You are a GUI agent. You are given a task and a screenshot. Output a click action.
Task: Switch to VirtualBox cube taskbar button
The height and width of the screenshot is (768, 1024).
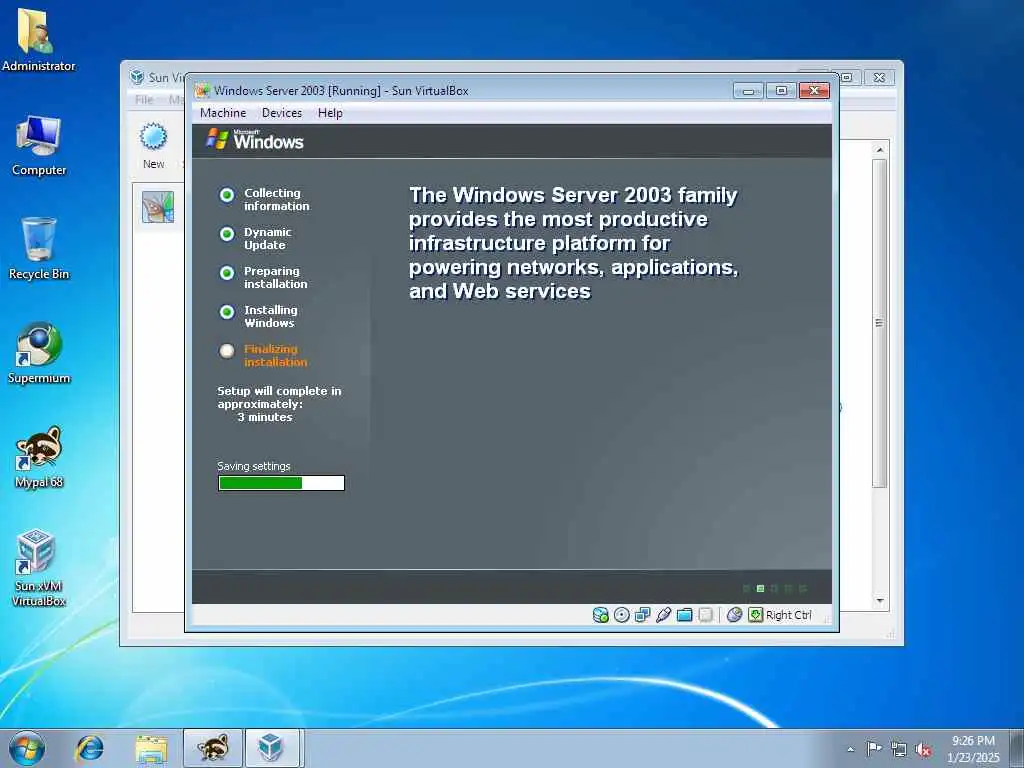point(271,748)
